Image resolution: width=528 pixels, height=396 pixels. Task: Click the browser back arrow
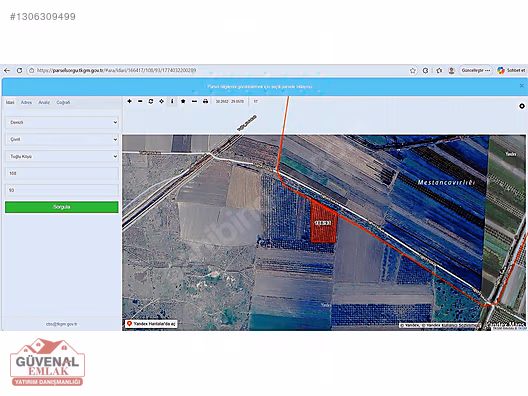click(7, 70)
